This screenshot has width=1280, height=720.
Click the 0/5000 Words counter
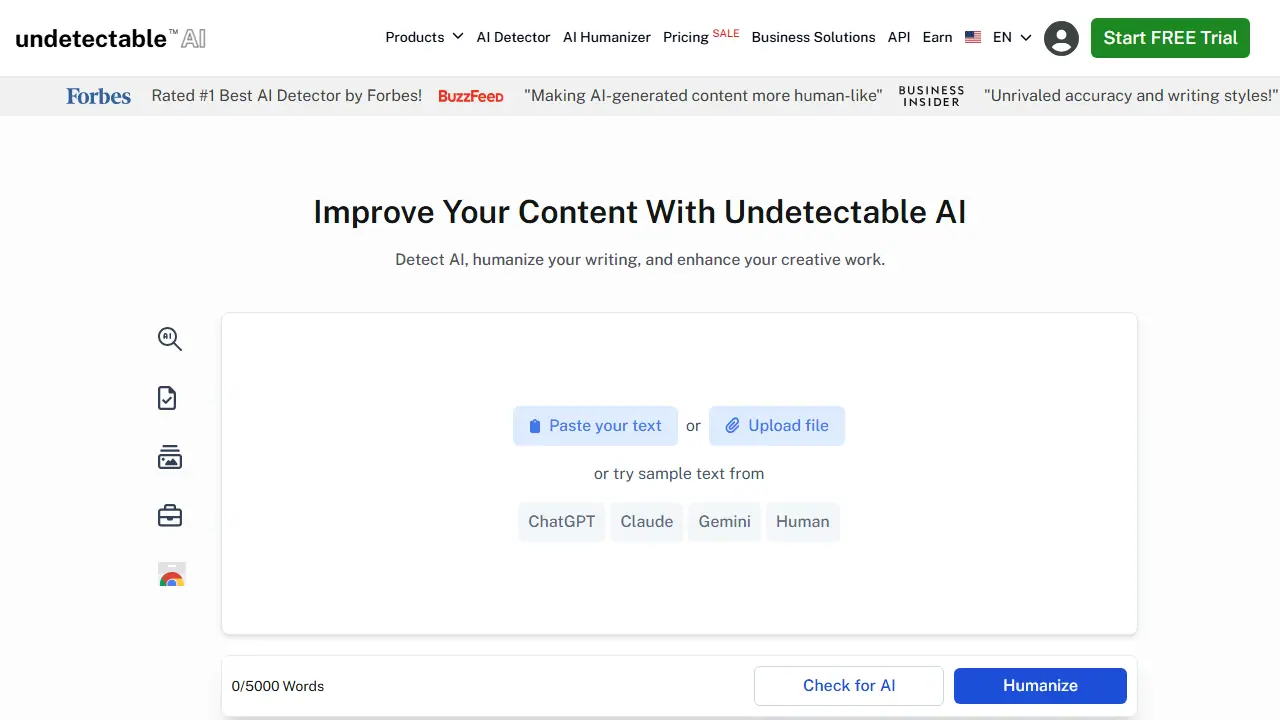coord(278,686)
